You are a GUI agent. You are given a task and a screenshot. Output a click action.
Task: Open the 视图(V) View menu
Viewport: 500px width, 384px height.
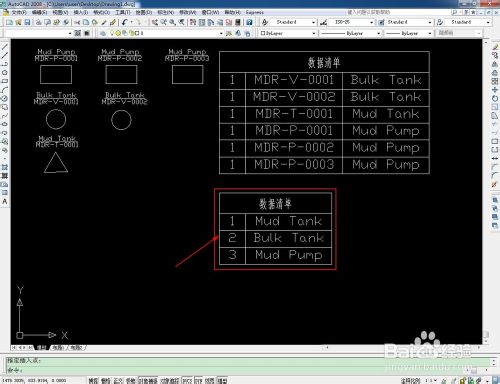coord(60,12)
